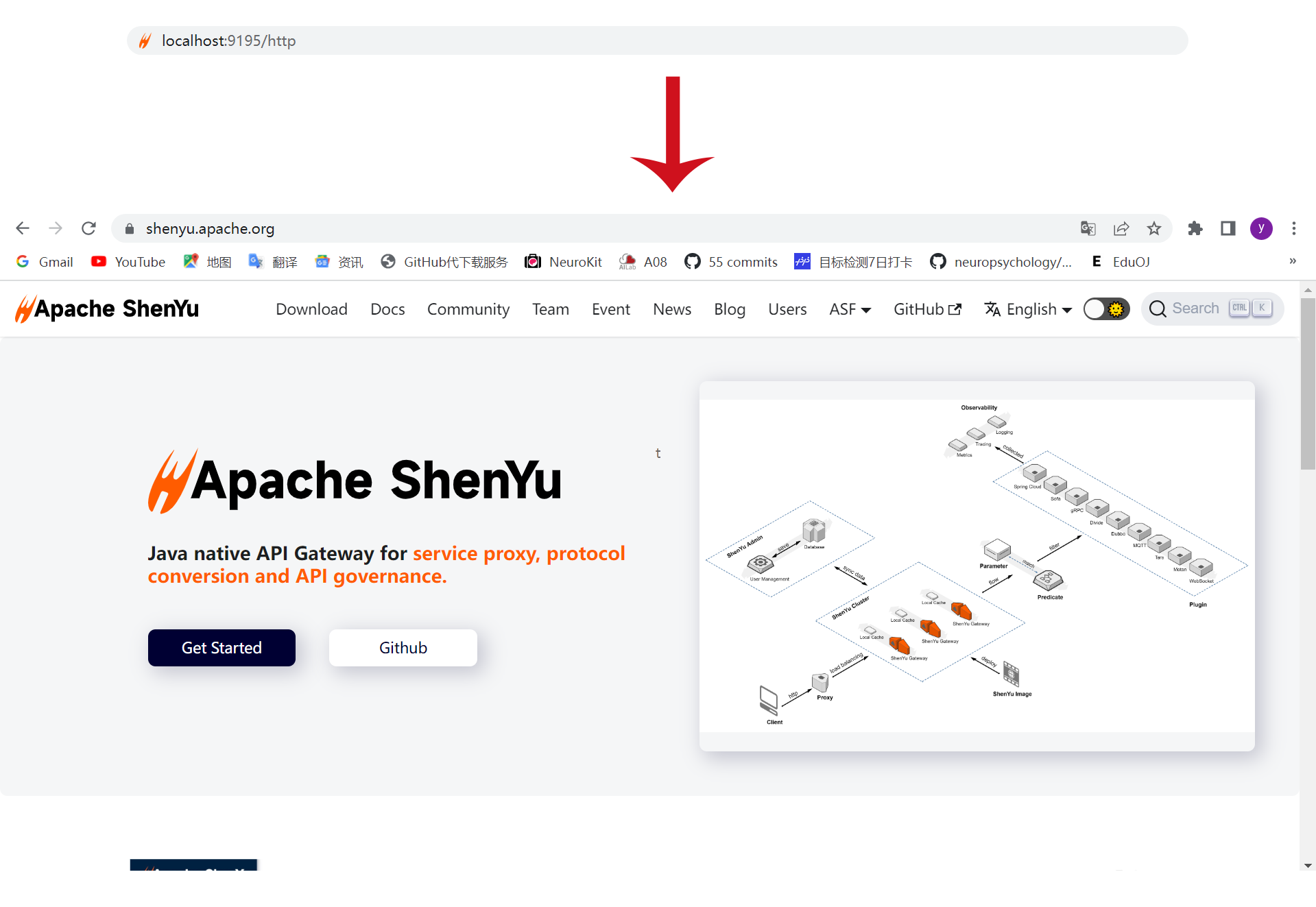Click the share page icon
The image size is (1316, 907).
pos(1121,228)
